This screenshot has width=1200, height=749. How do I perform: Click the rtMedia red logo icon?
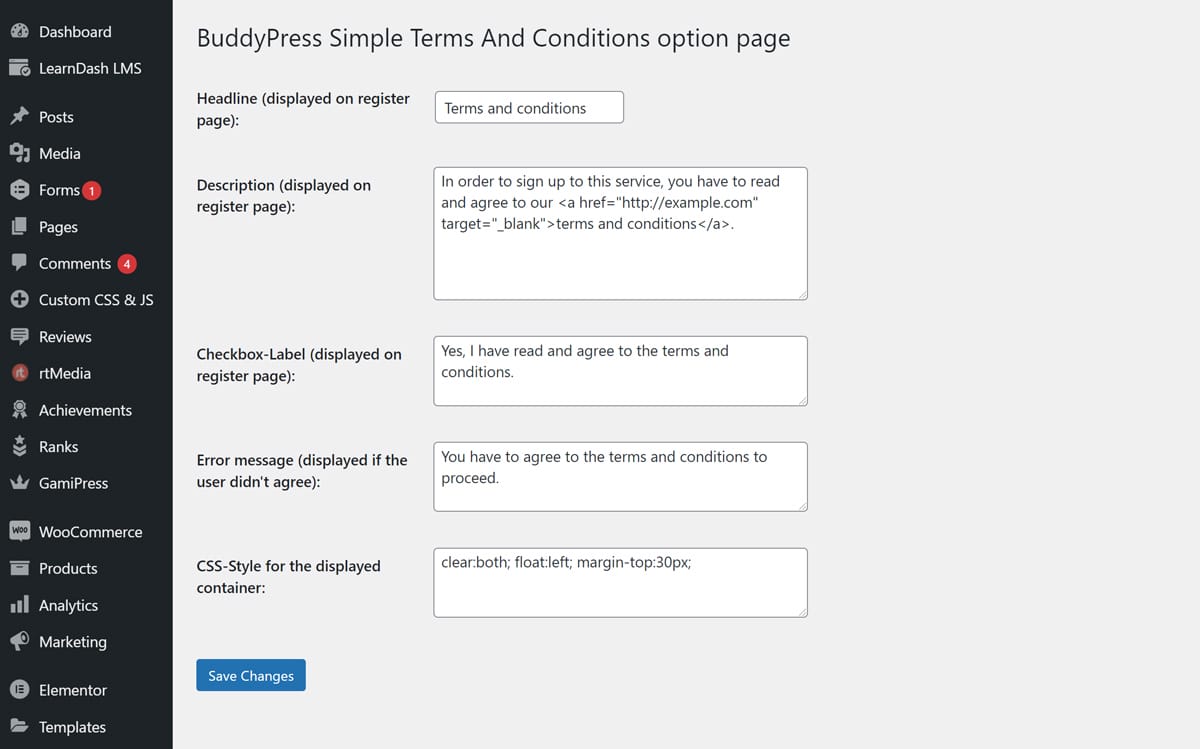click(x=19, y=373)
